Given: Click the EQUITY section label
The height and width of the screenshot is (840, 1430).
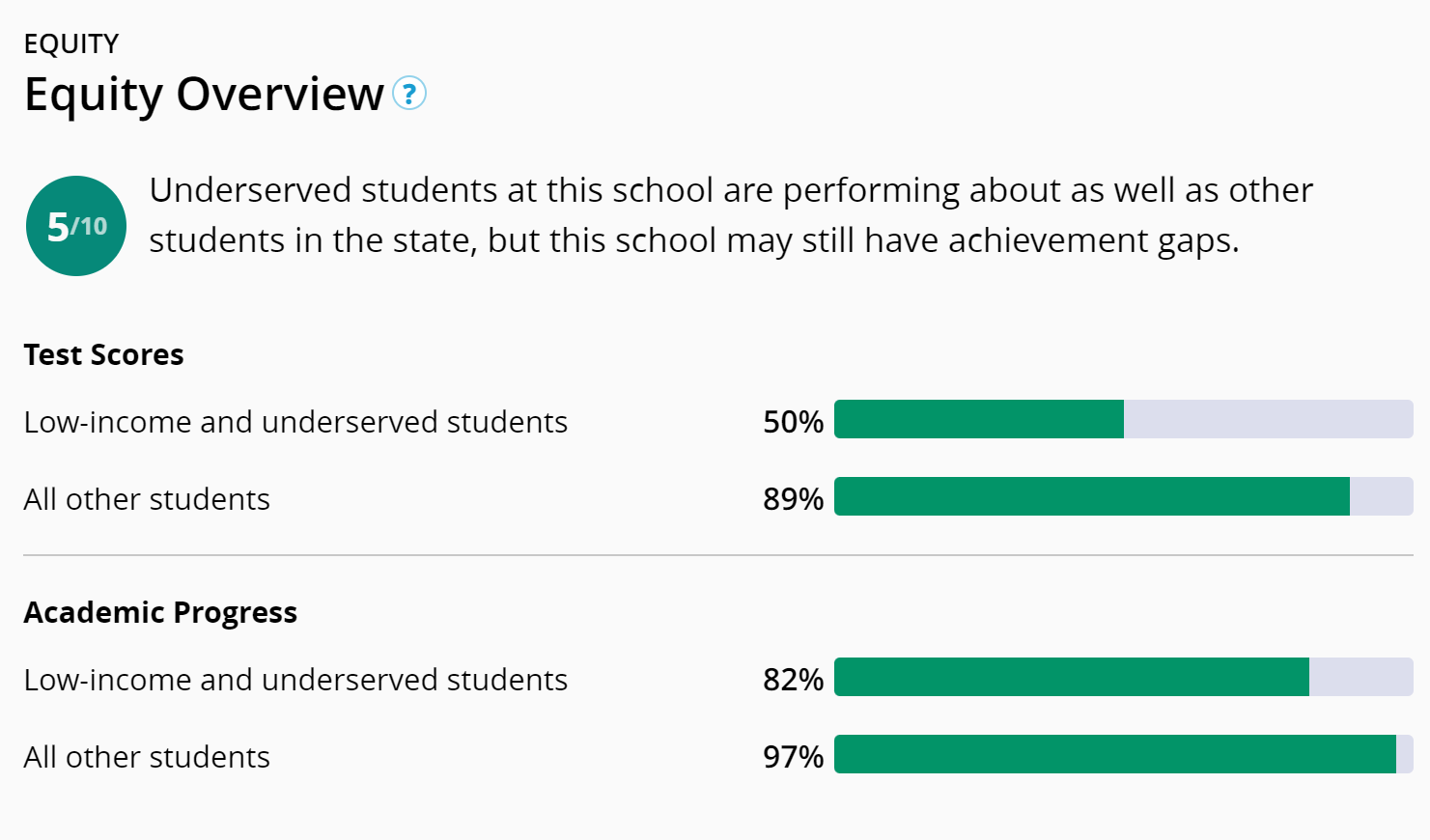Looking at the screenshot, I should coord(71,43).
